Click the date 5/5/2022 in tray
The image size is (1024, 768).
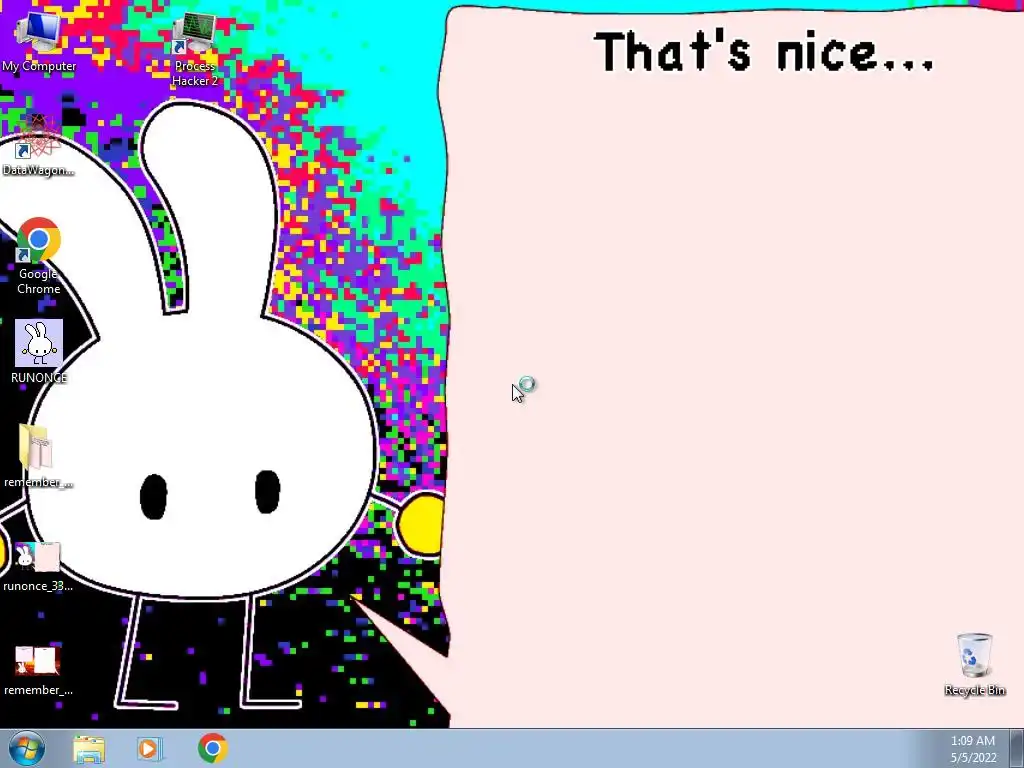[973, 758]
